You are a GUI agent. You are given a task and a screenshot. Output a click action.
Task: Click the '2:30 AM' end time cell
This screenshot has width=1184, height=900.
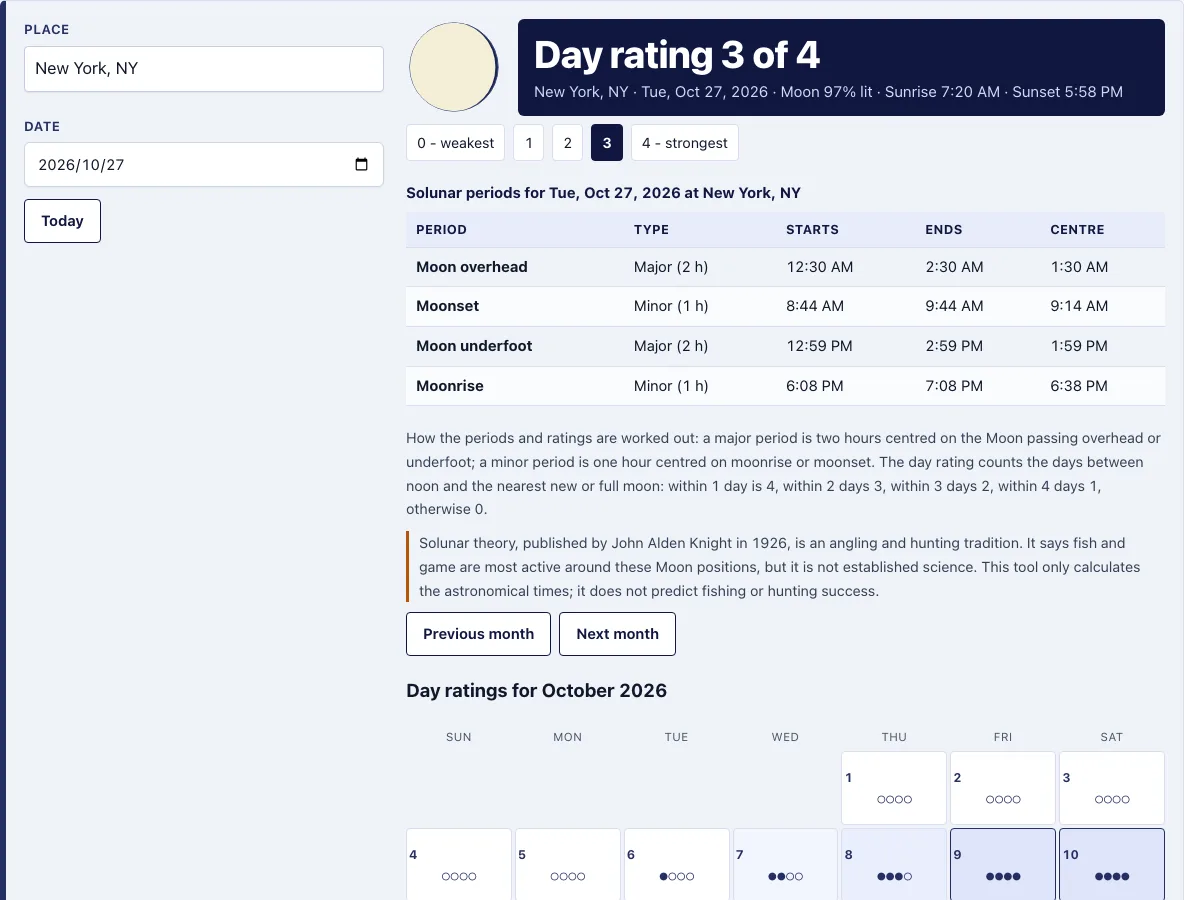pyautogui.click(x=954, y=267)
